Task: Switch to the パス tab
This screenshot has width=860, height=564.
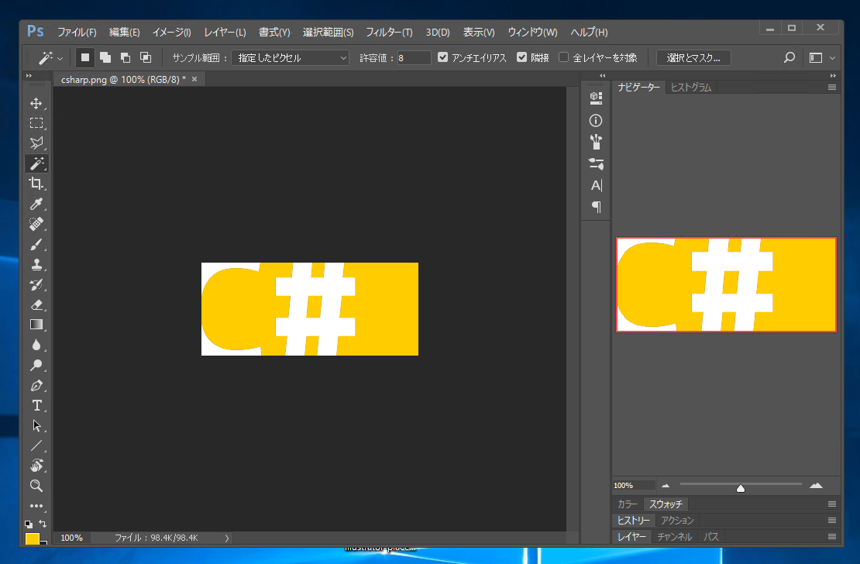Action: [711, 537]
